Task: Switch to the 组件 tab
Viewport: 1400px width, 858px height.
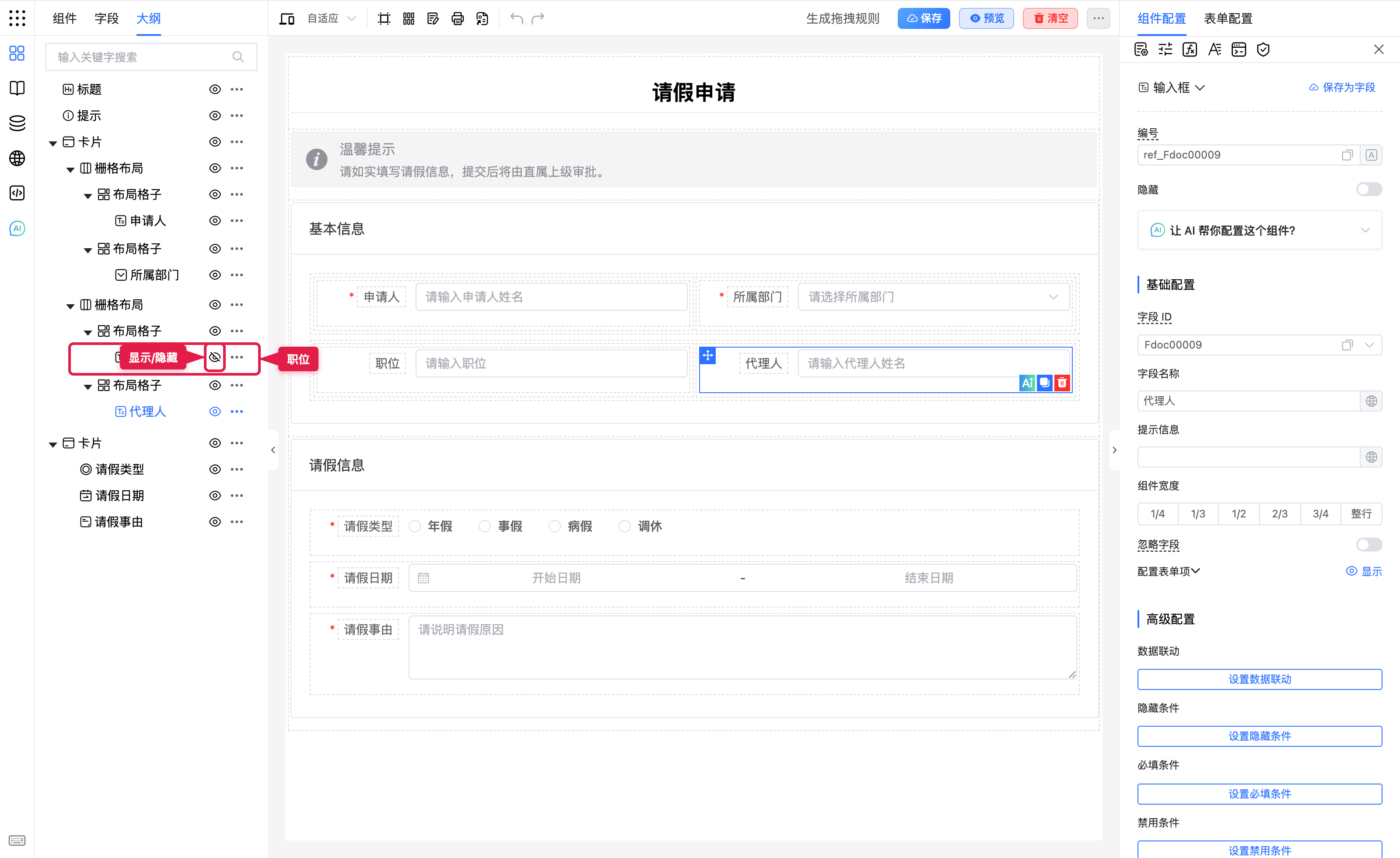Action: [x=64, y=19]
